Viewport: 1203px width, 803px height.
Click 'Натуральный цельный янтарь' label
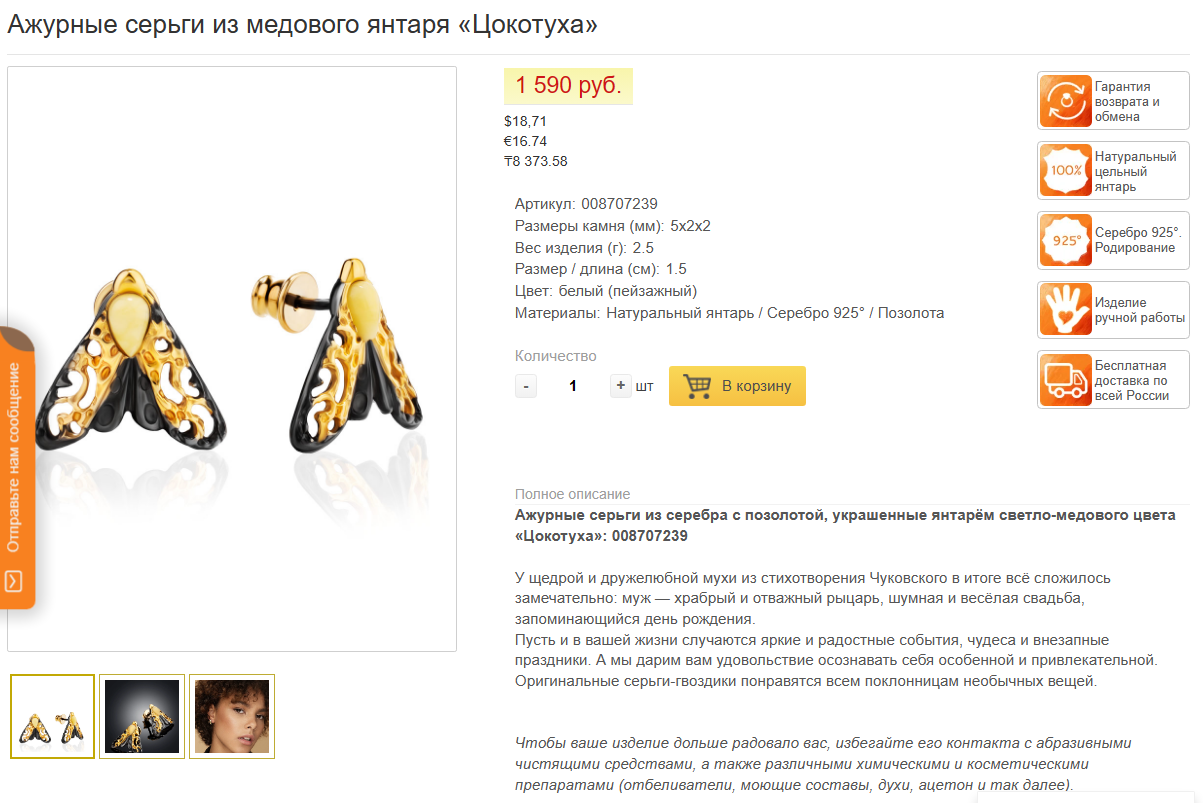pyautogui.click(x=1135, y=171)
